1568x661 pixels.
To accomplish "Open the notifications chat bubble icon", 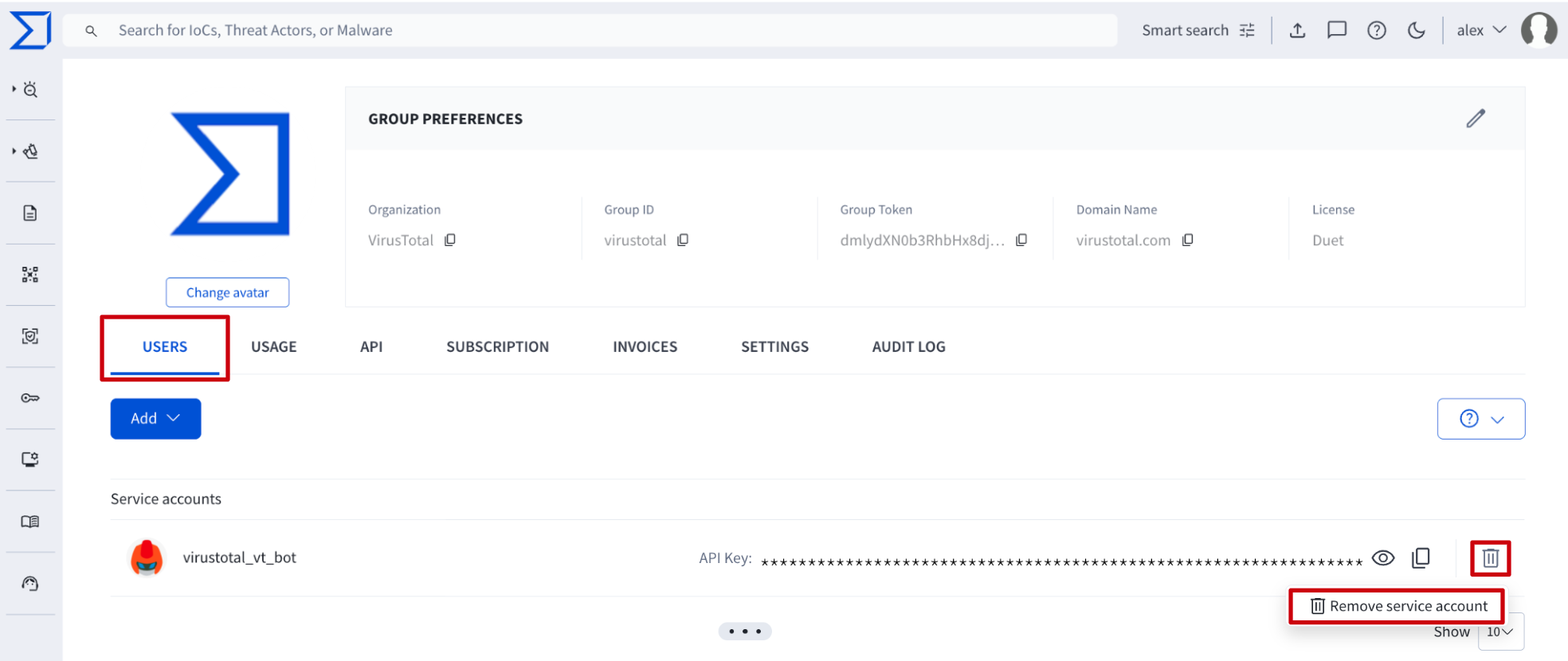I will tap(1337, 30).
